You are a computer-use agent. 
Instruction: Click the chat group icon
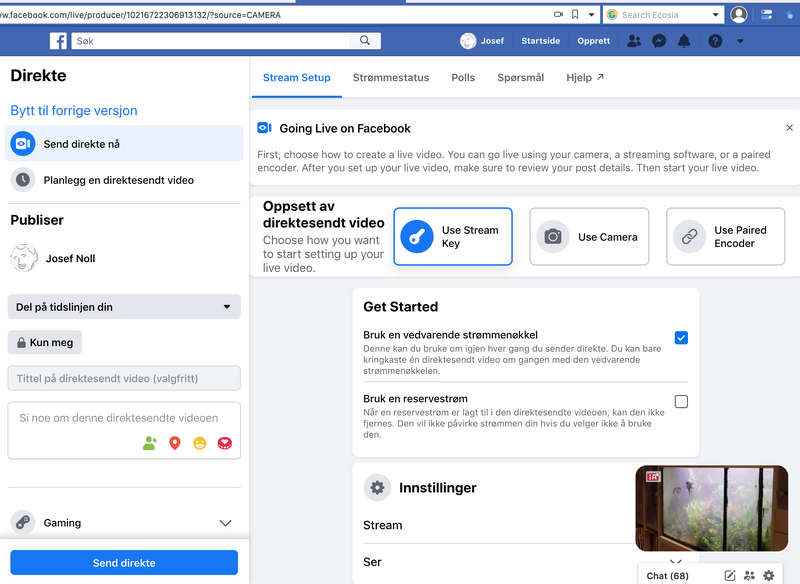[749, 576]
